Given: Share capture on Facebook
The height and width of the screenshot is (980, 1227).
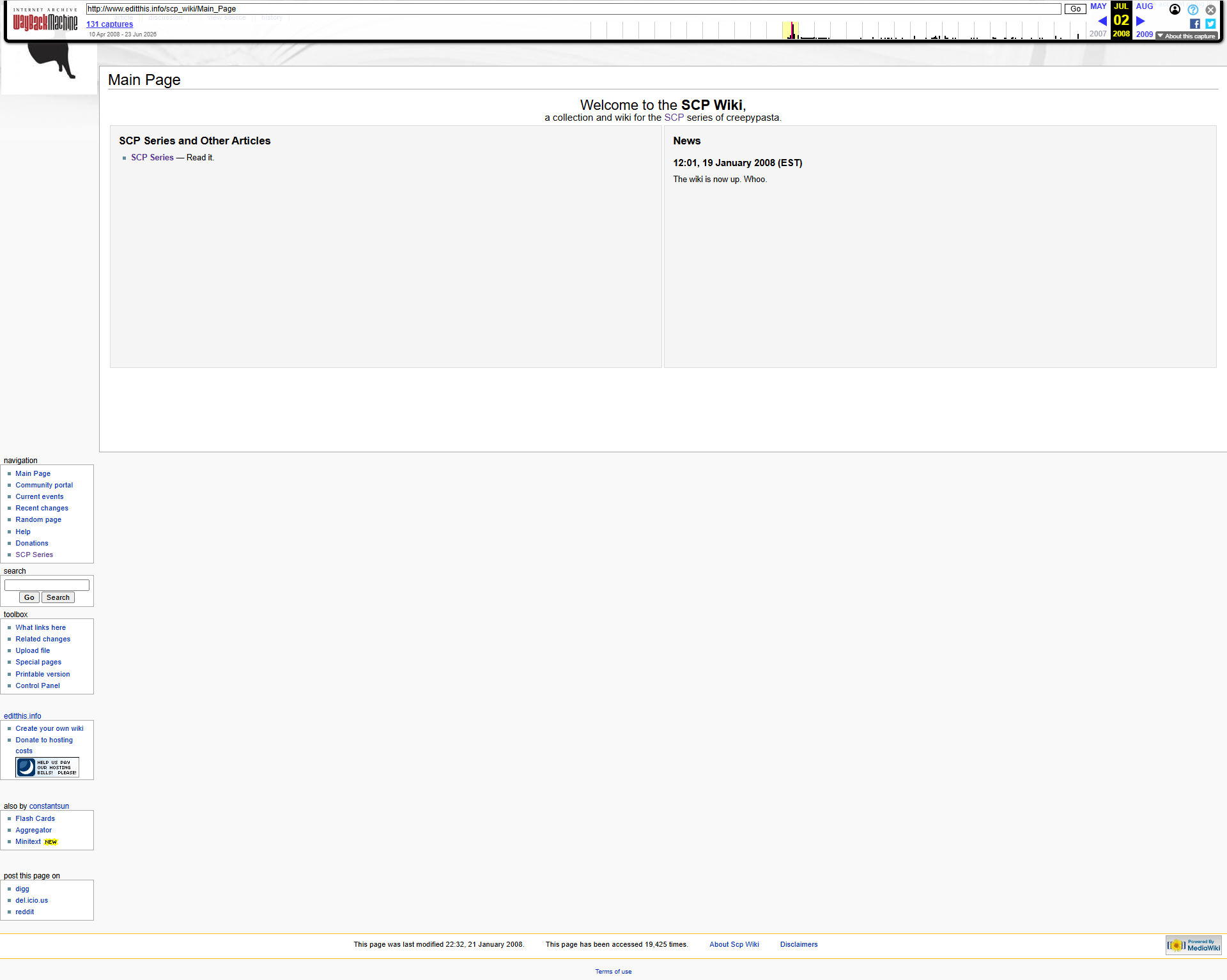Looking at the screenshot, I should 1194,24.
